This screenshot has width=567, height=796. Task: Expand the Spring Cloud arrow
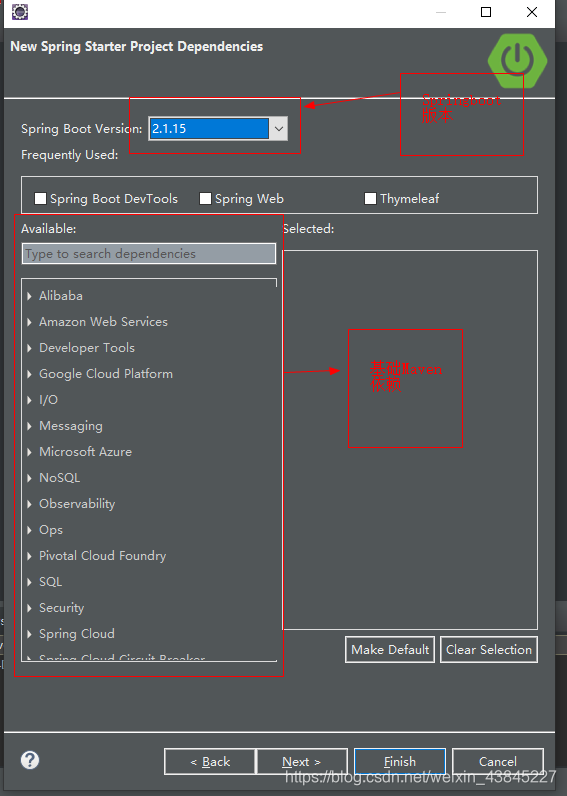(x=29, y=634)
